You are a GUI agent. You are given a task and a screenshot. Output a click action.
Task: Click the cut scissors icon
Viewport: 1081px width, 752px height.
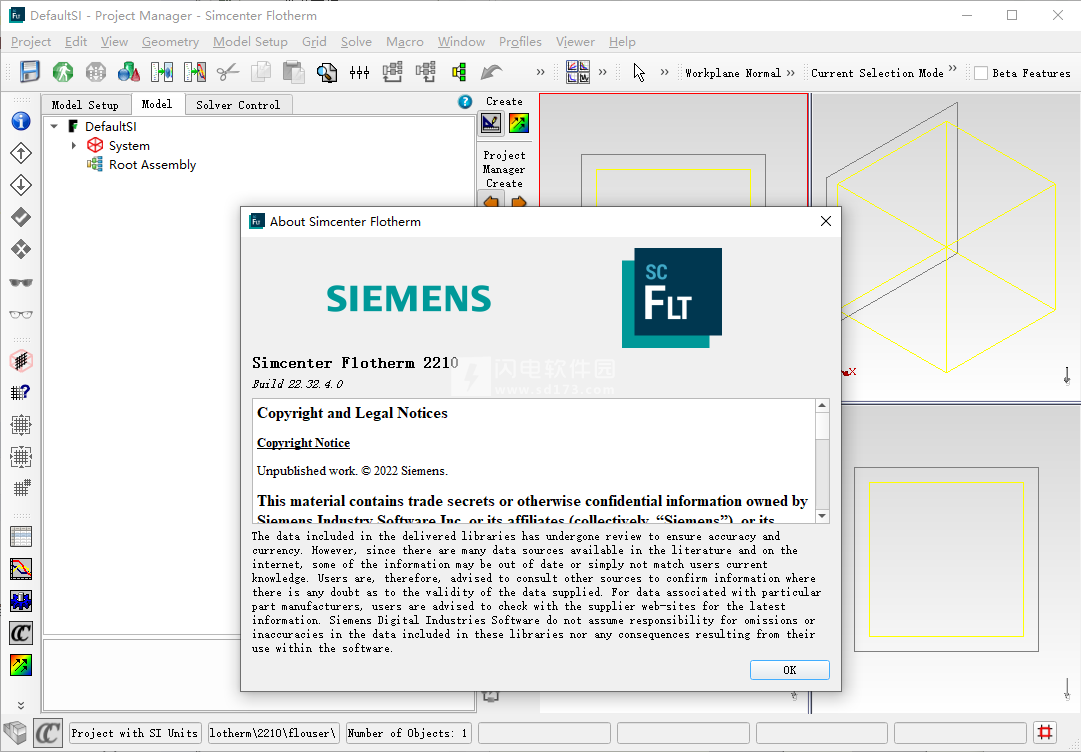[228, 72]
